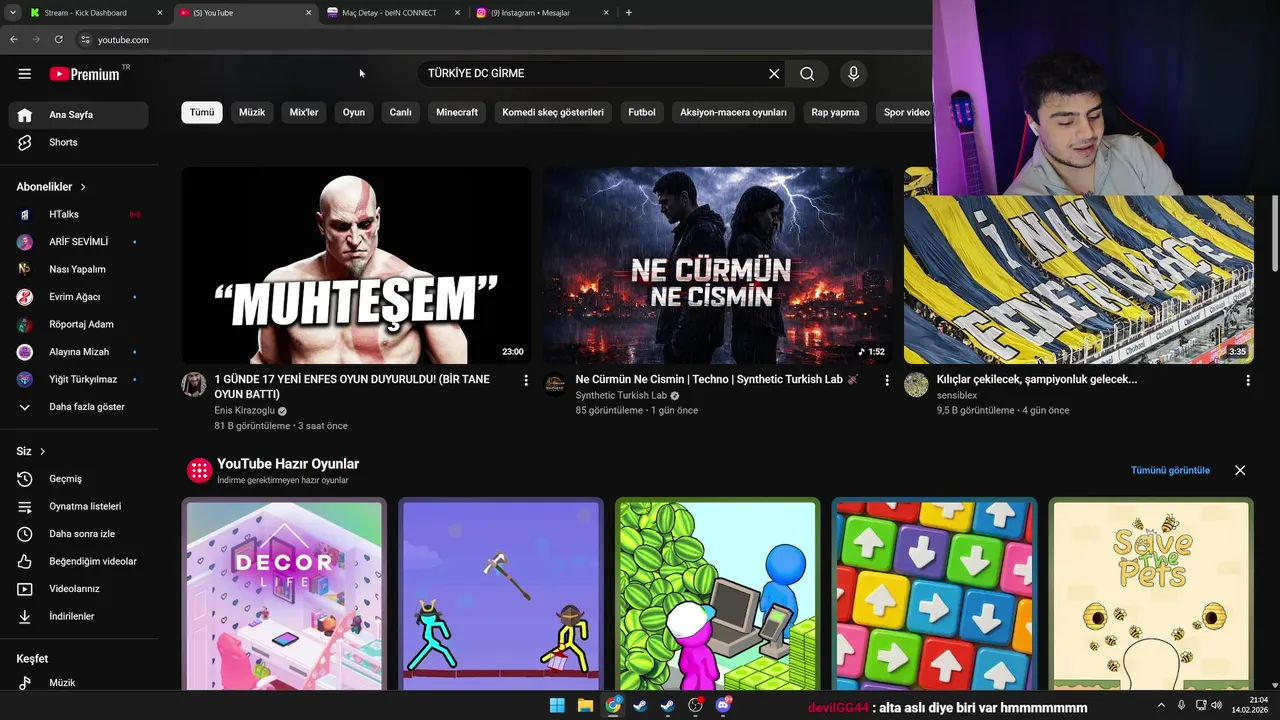Select Aksiyon-macera oyunları chip
This screenshot has width=1280, height=720.
(x=733, y=112)
